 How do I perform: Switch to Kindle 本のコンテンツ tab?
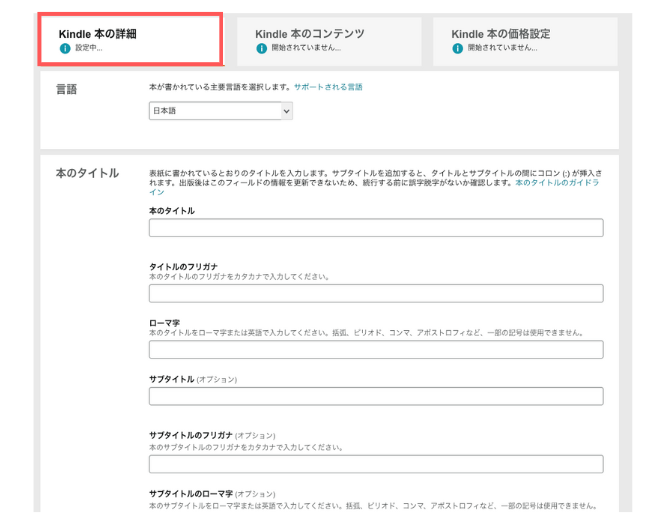point(329,41)
